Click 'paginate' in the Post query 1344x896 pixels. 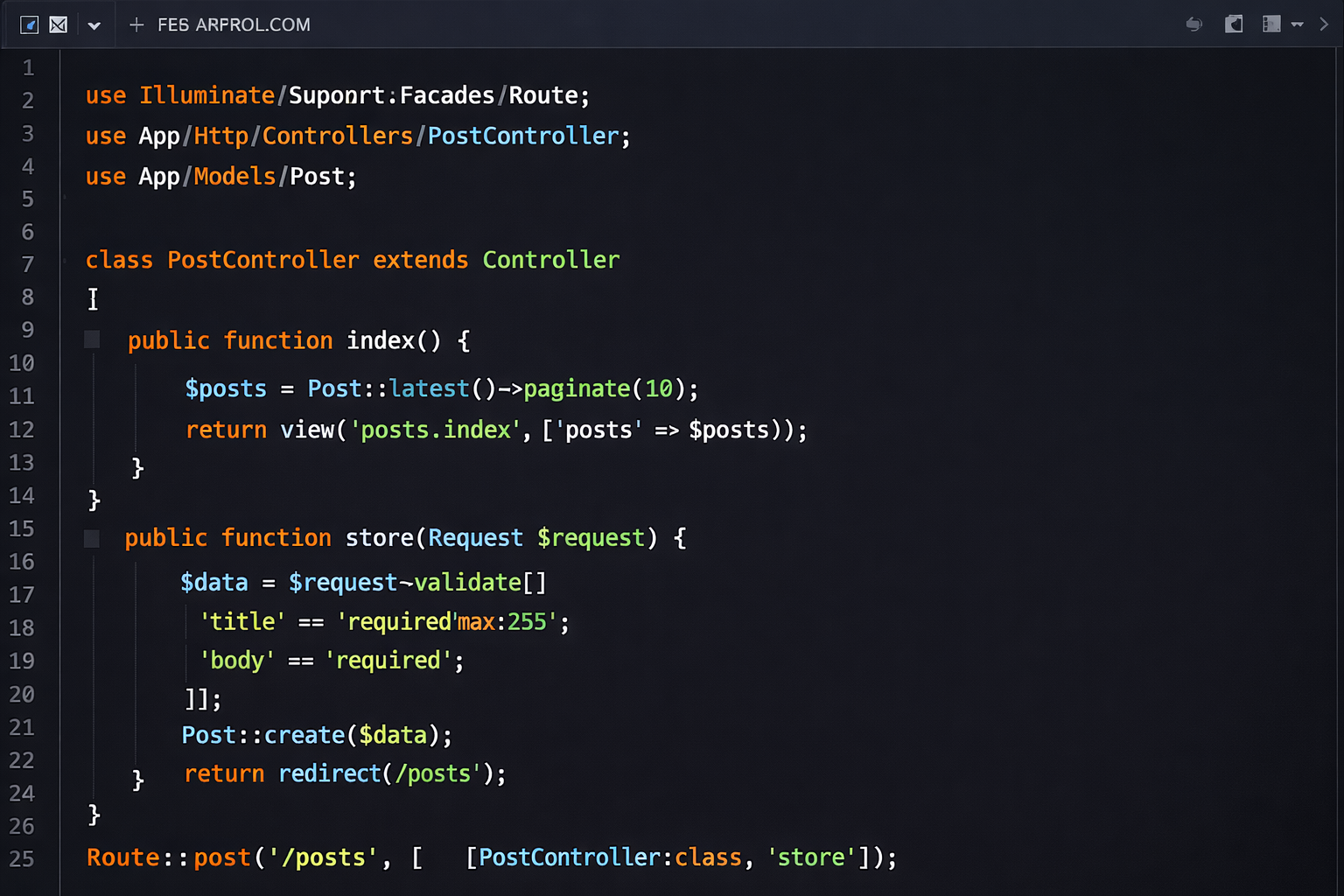[x=577, y=388]
